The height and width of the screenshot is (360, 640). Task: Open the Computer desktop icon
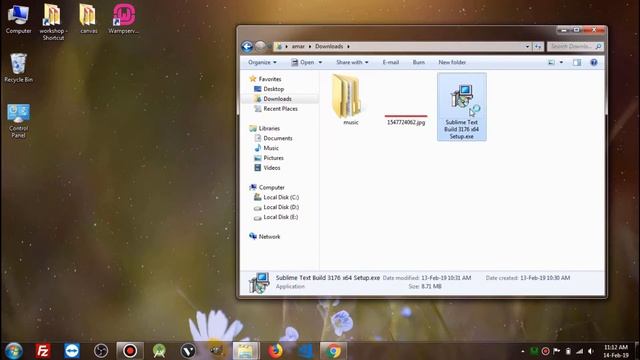18,19
